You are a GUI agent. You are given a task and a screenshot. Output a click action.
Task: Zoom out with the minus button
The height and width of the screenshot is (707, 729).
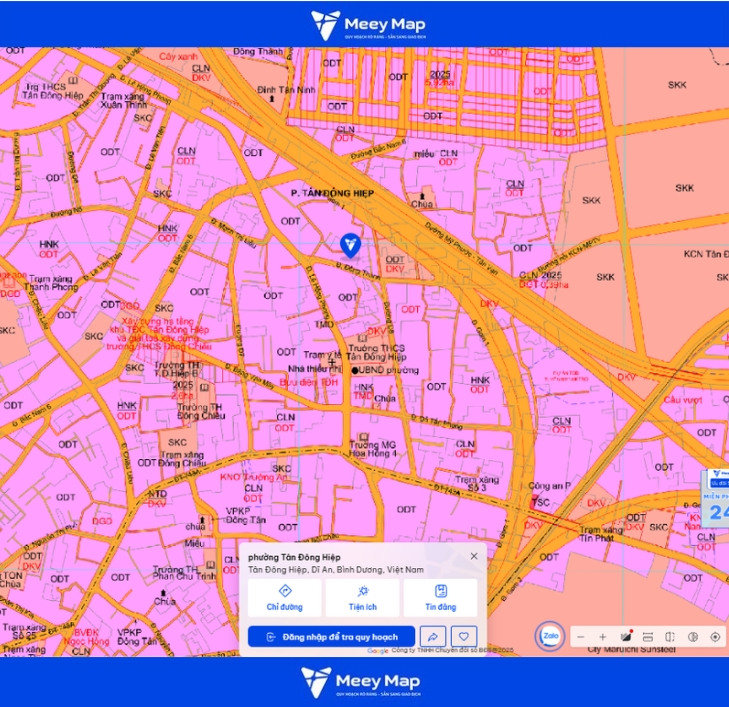click(x=581, y=637)
